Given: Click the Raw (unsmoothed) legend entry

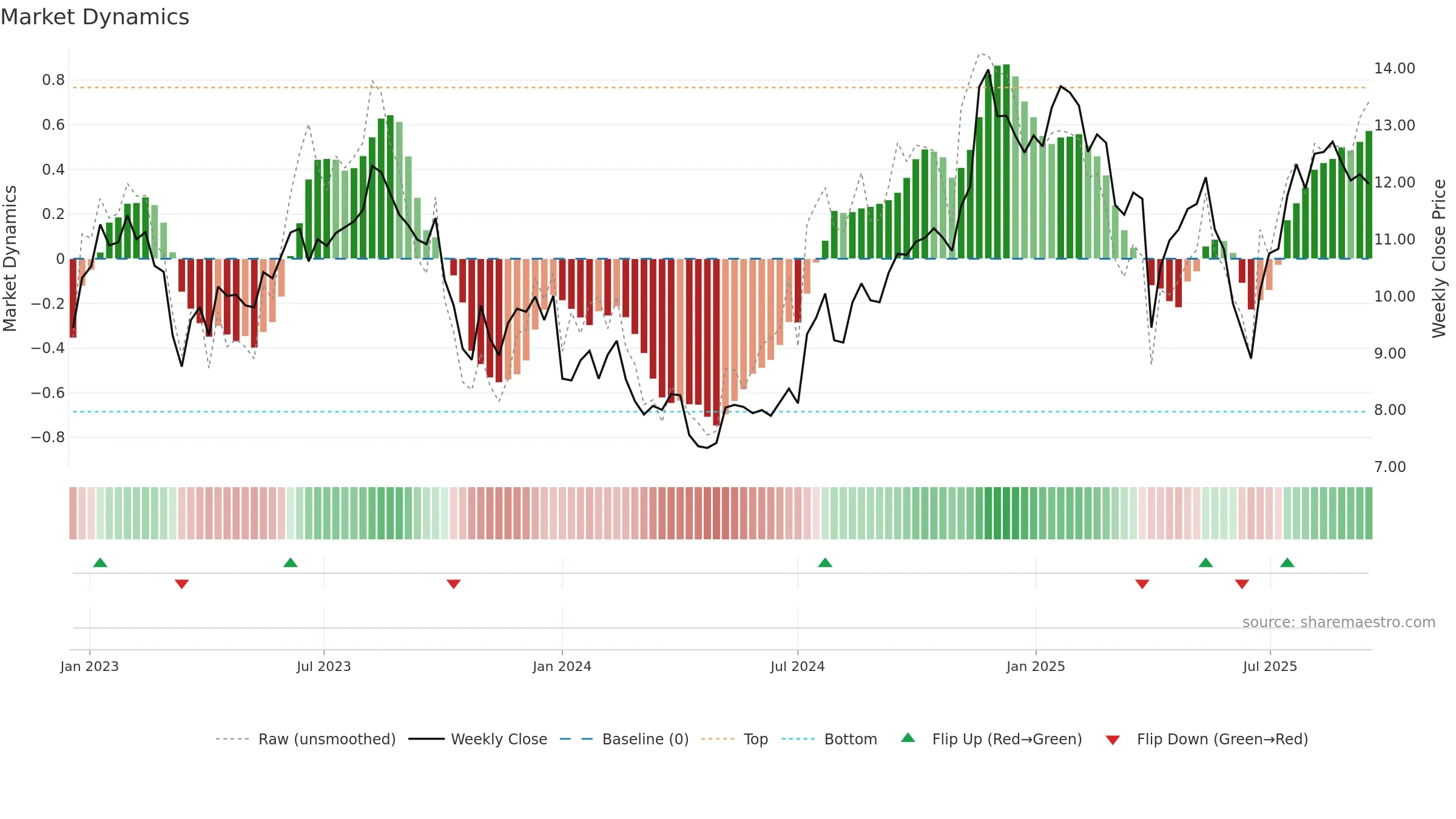Looking at the screenshot, I should click(x=306, y=739).
